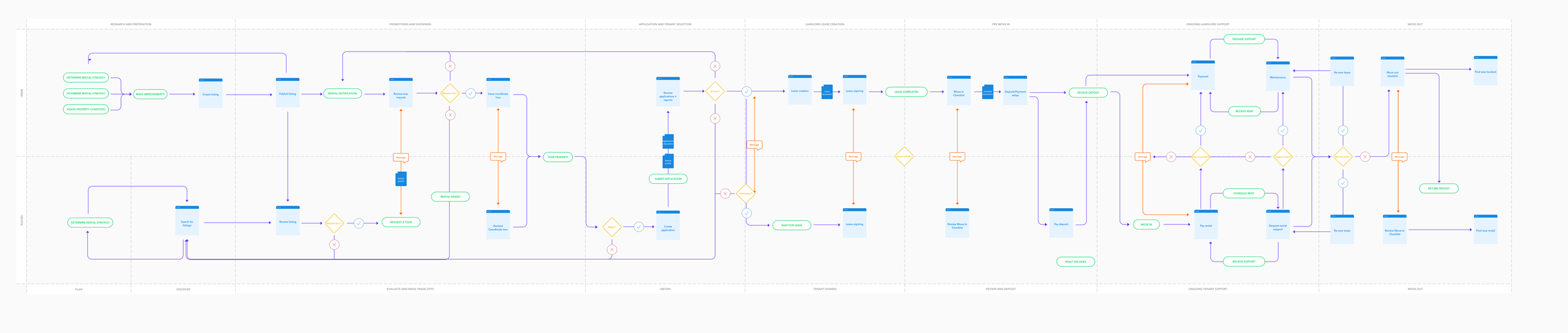The height and width of the screenshot is (333, 1568).
Task: Click the Maintenance screen card
Action: pyautogui.click(x=1278, y=76)
